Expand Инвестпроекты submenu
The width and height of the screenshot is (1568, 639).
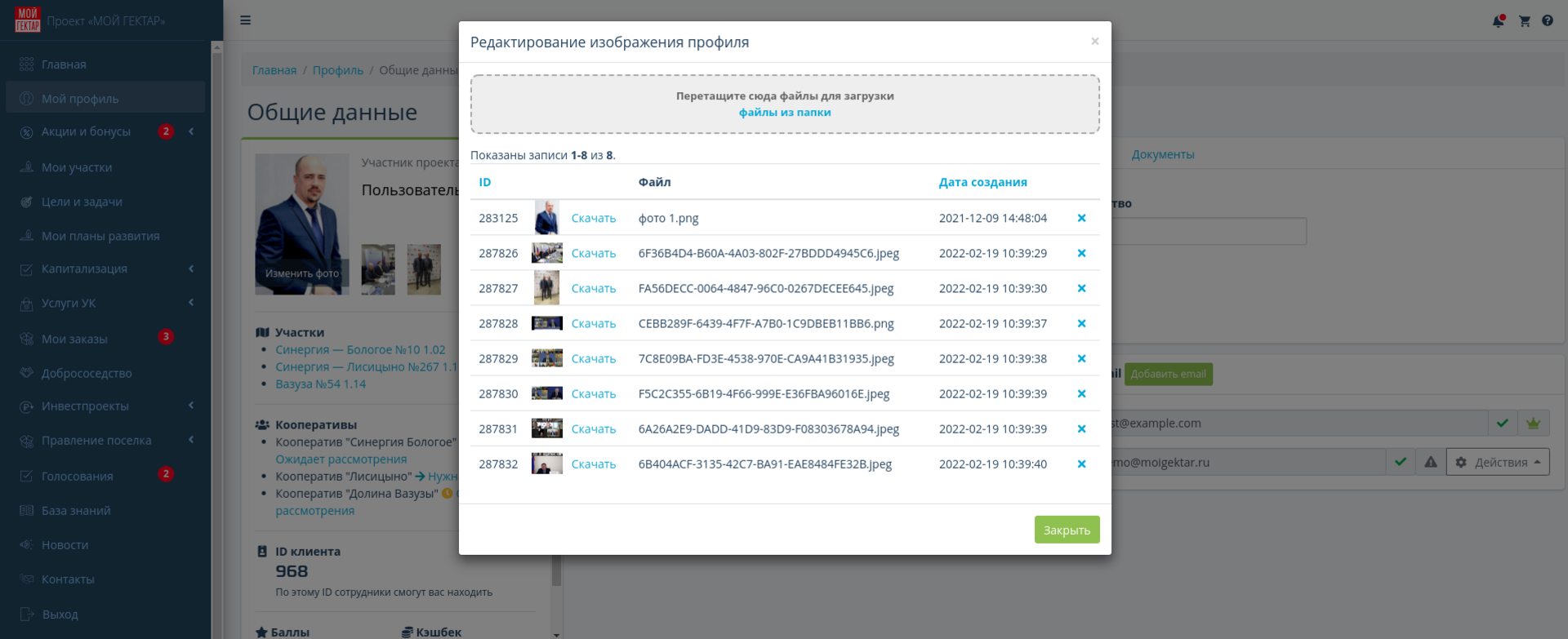point(191,406)
